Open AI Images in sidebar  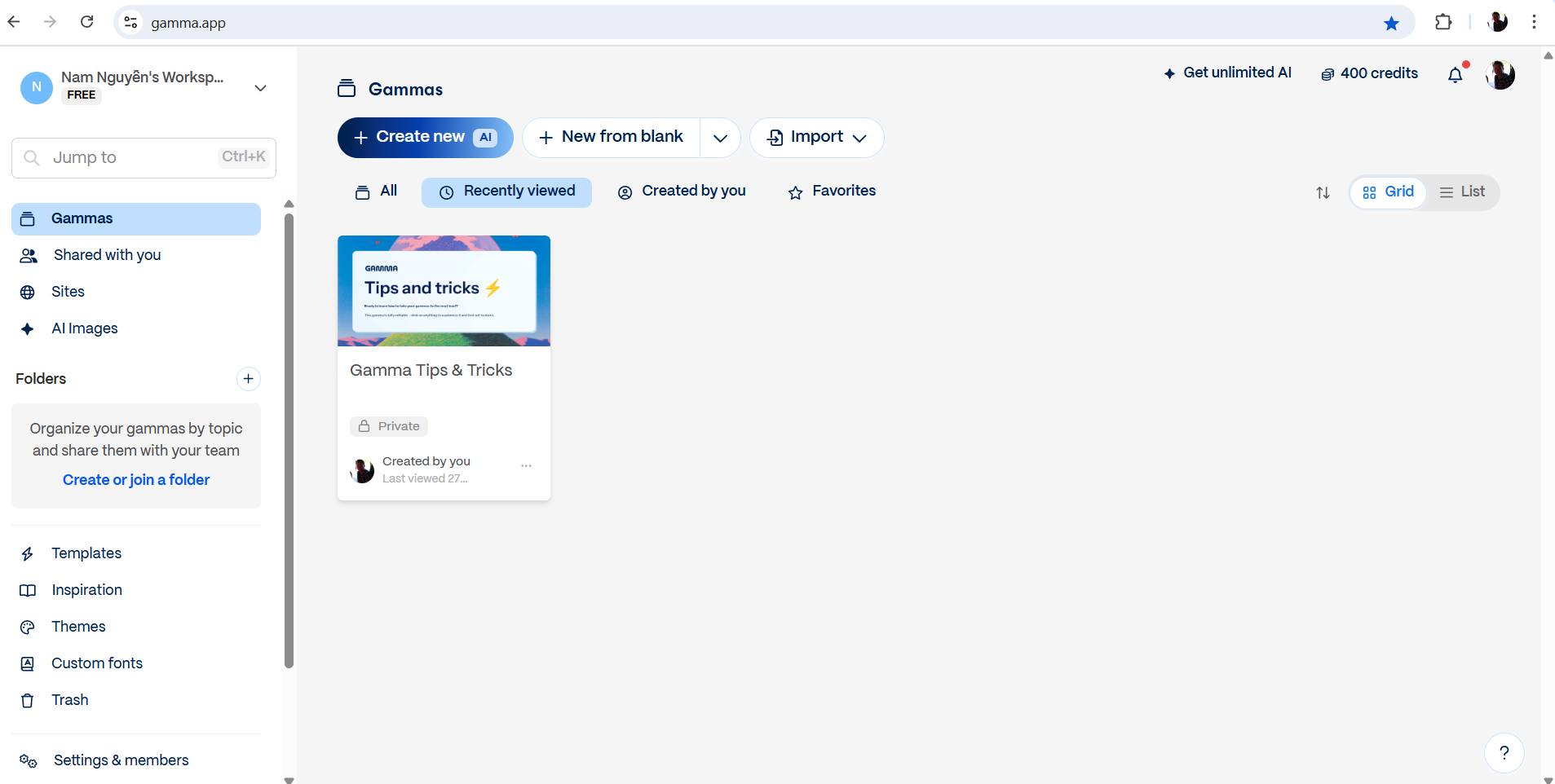(84, 328)
